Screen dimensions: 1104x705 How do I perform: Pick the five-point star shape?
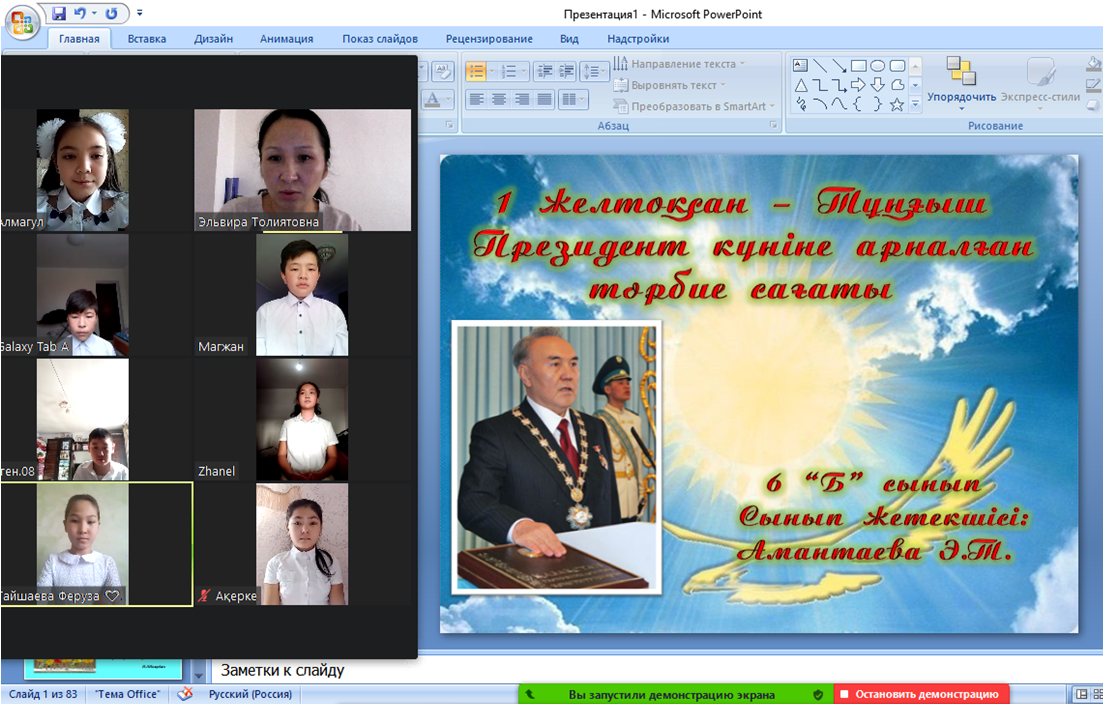(896, 104)
